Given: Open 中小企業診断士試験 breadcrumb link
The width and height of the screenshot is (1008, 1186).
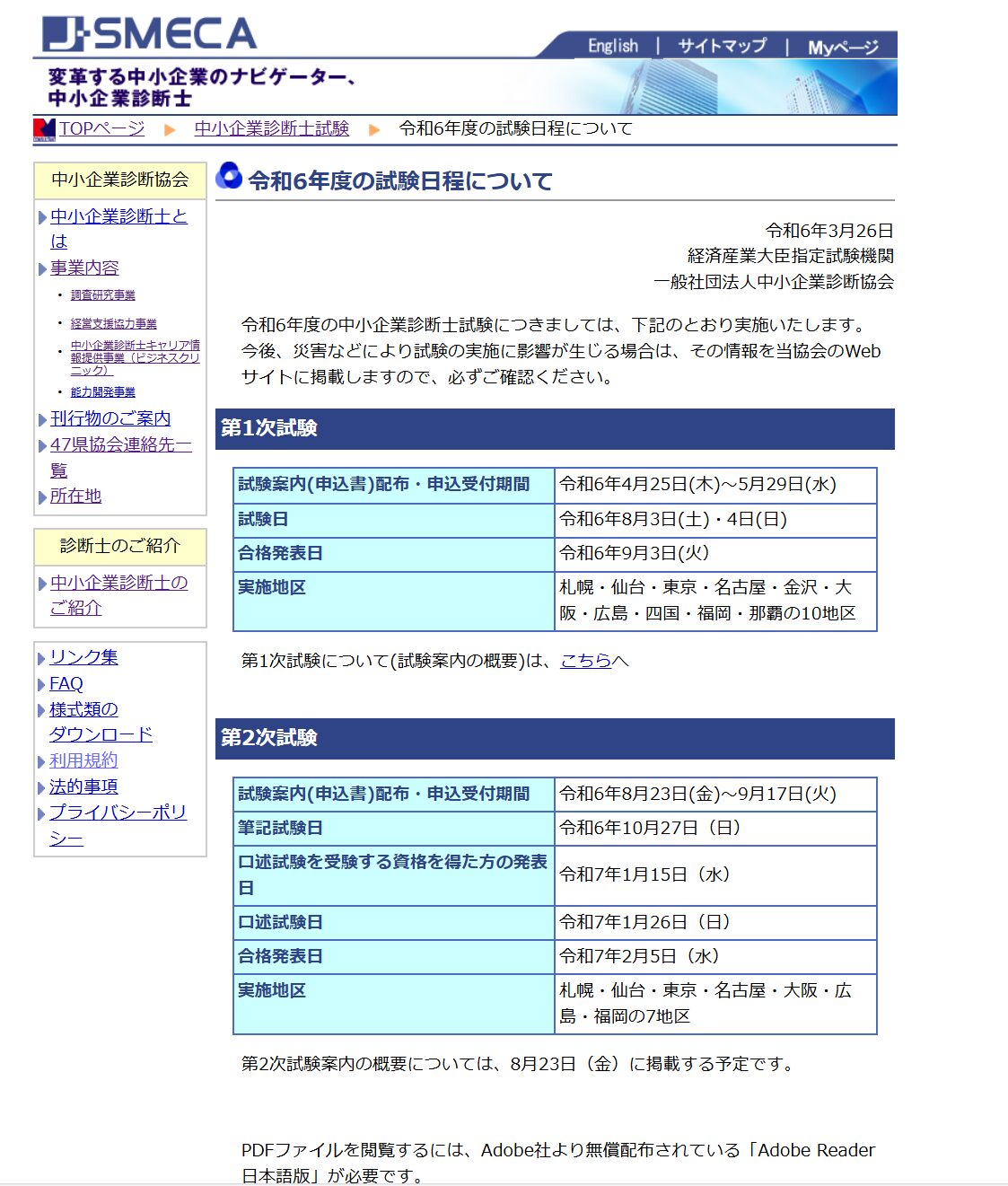Looking at the screenshot, I should [271, 128].
